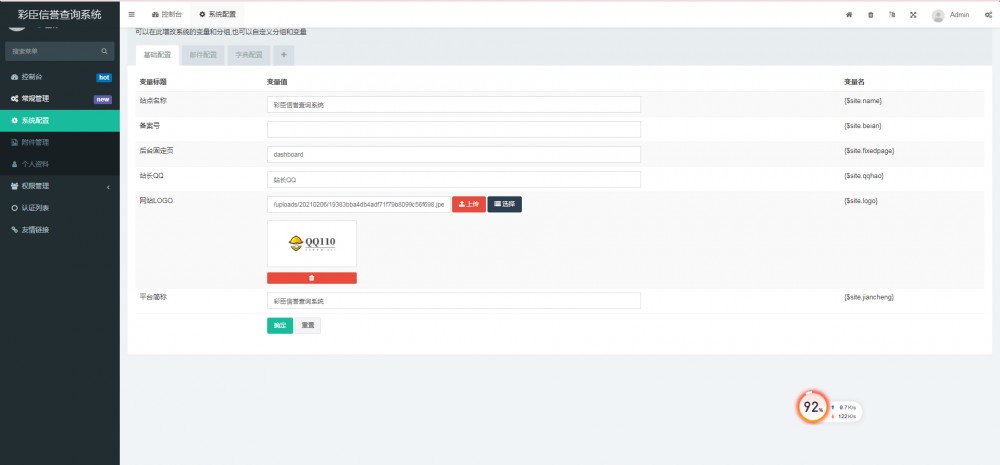Switch to the 邮件配置 tab
The width and height of the screenshot is (1000, 465).
pyautogui.click(x=203, y=55)
